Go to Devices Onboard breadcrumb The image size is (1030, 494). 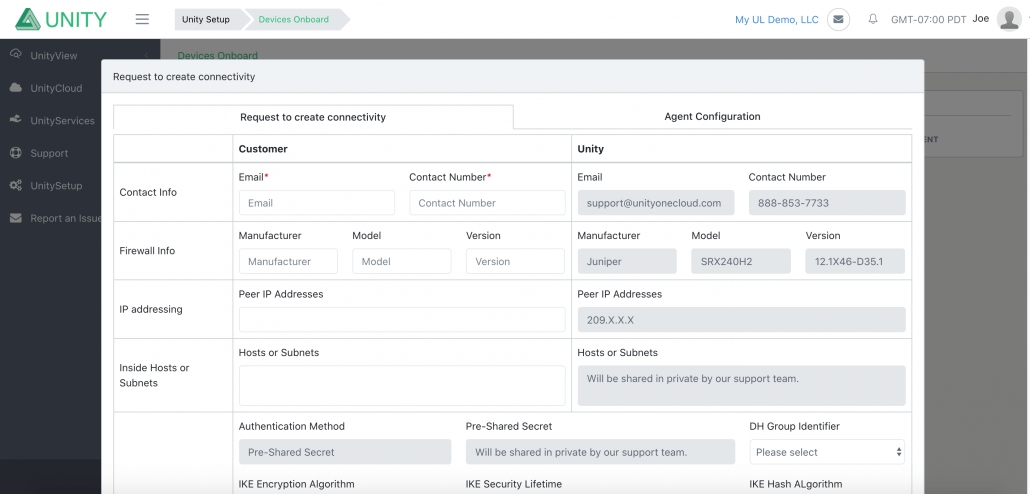tap(294, 19)
